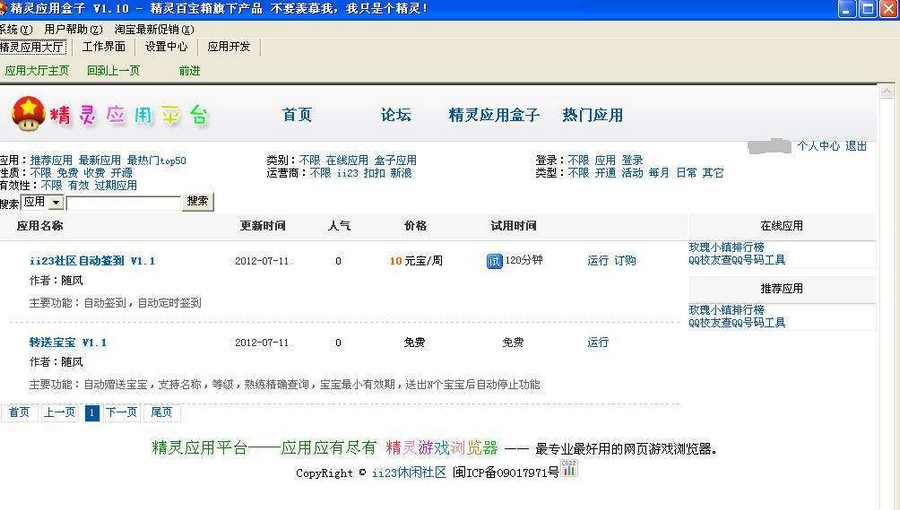Go to 上一页 in pagination
900x510 pixels.
click(59, 412)
